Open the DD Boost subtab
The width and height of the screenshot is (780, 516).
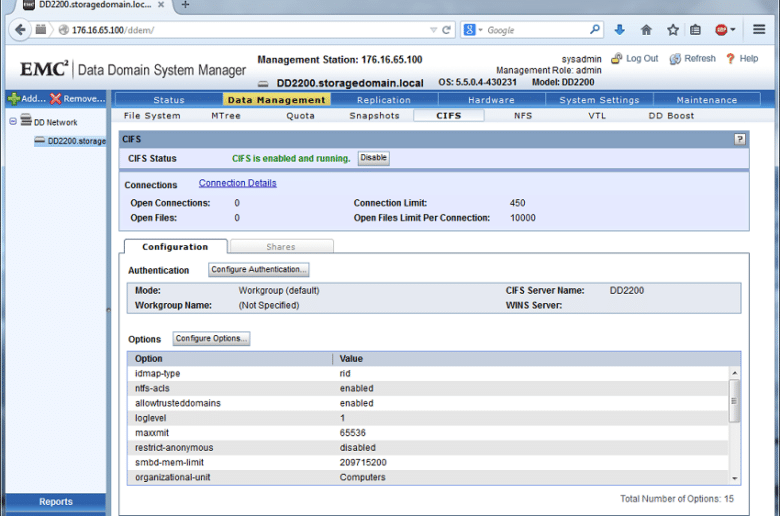pos(671,115)
